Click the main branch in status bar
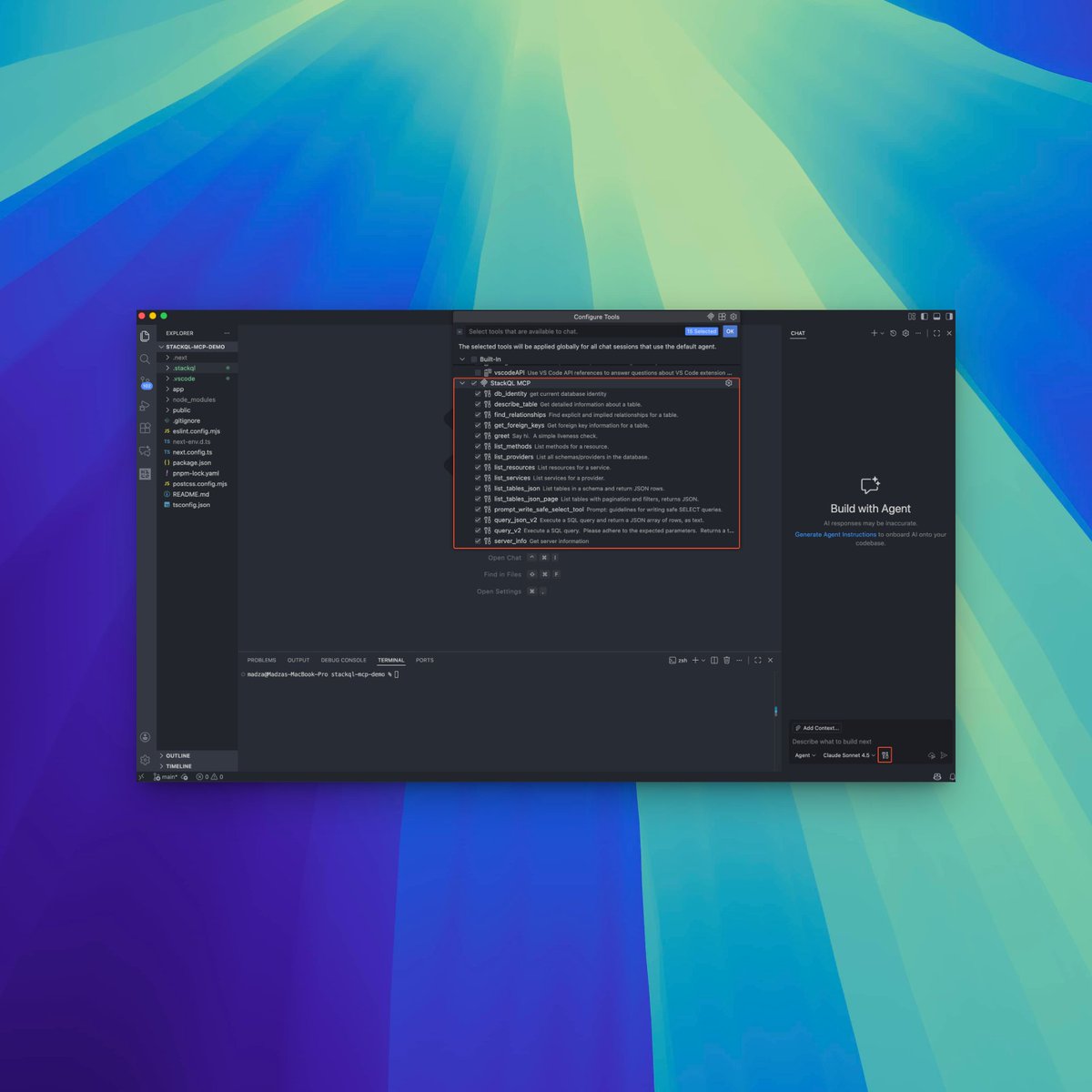The width and height of the screenshot is (1092, 1092). point(166,777)
